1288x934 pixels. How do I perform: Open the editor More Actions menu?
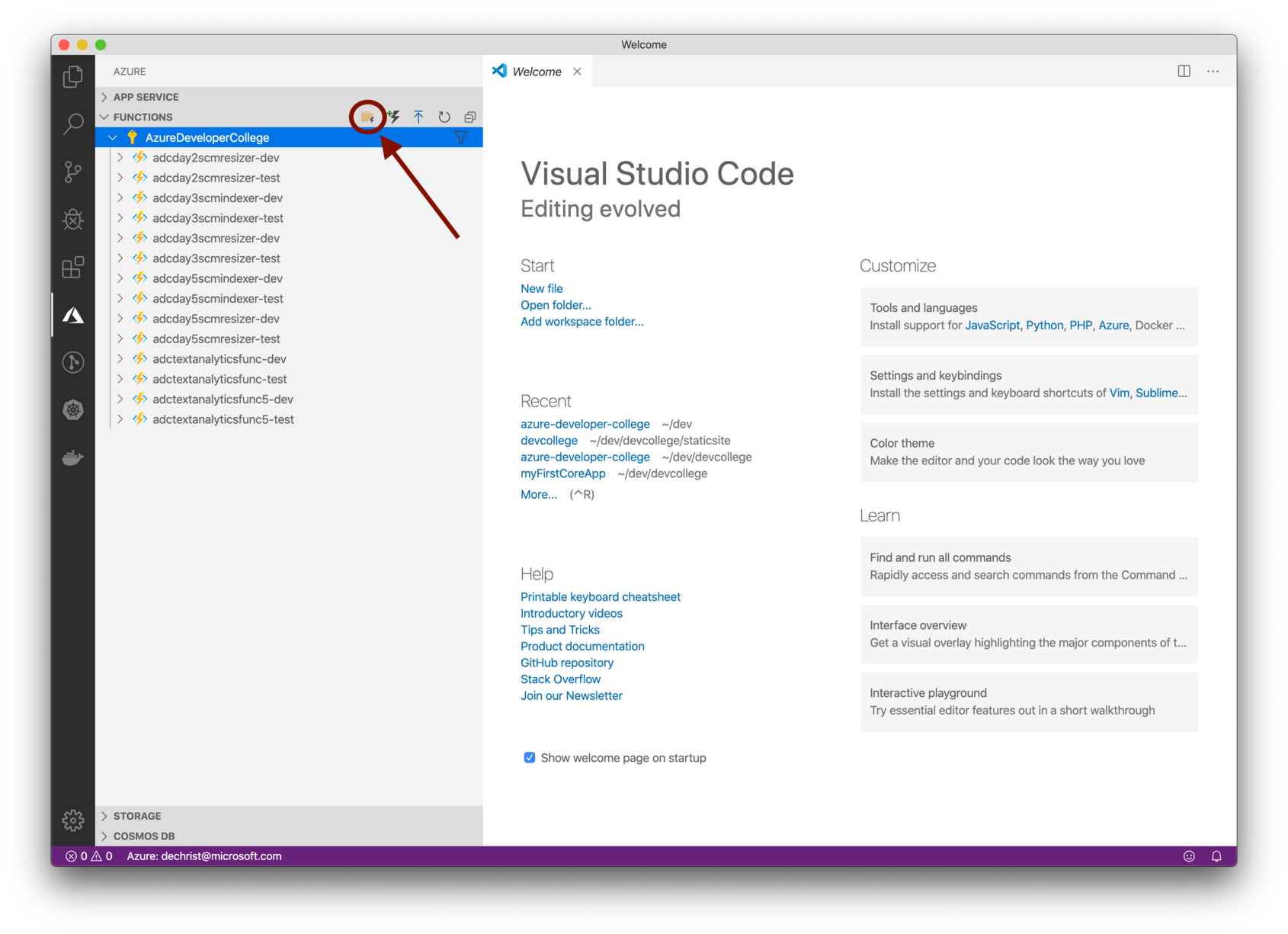1213,72
